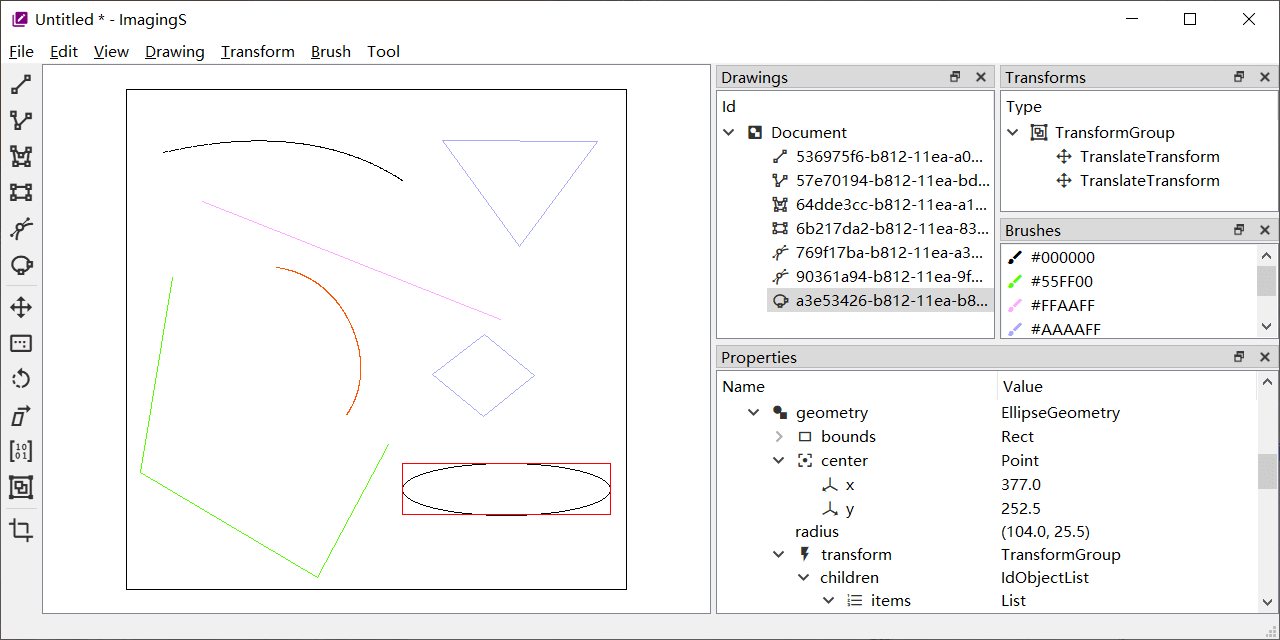Collapse the Document tree node
Screen dimensions: 1280x640
coord(729,132)
